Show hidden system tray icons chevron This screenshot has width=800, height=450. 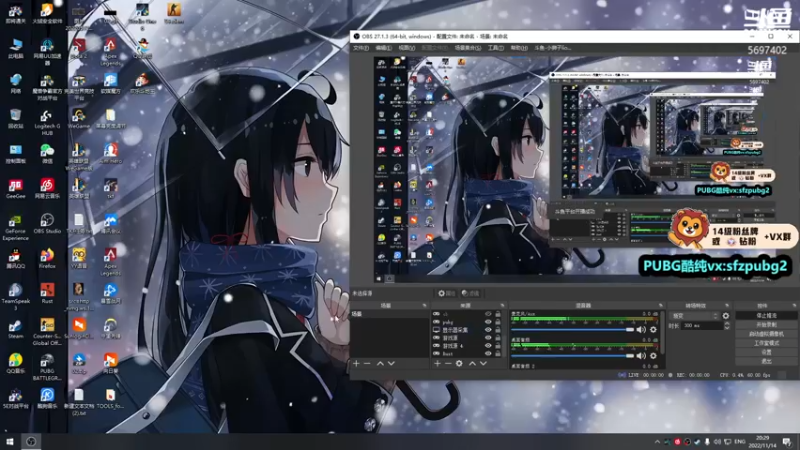(x=657, y=442)
